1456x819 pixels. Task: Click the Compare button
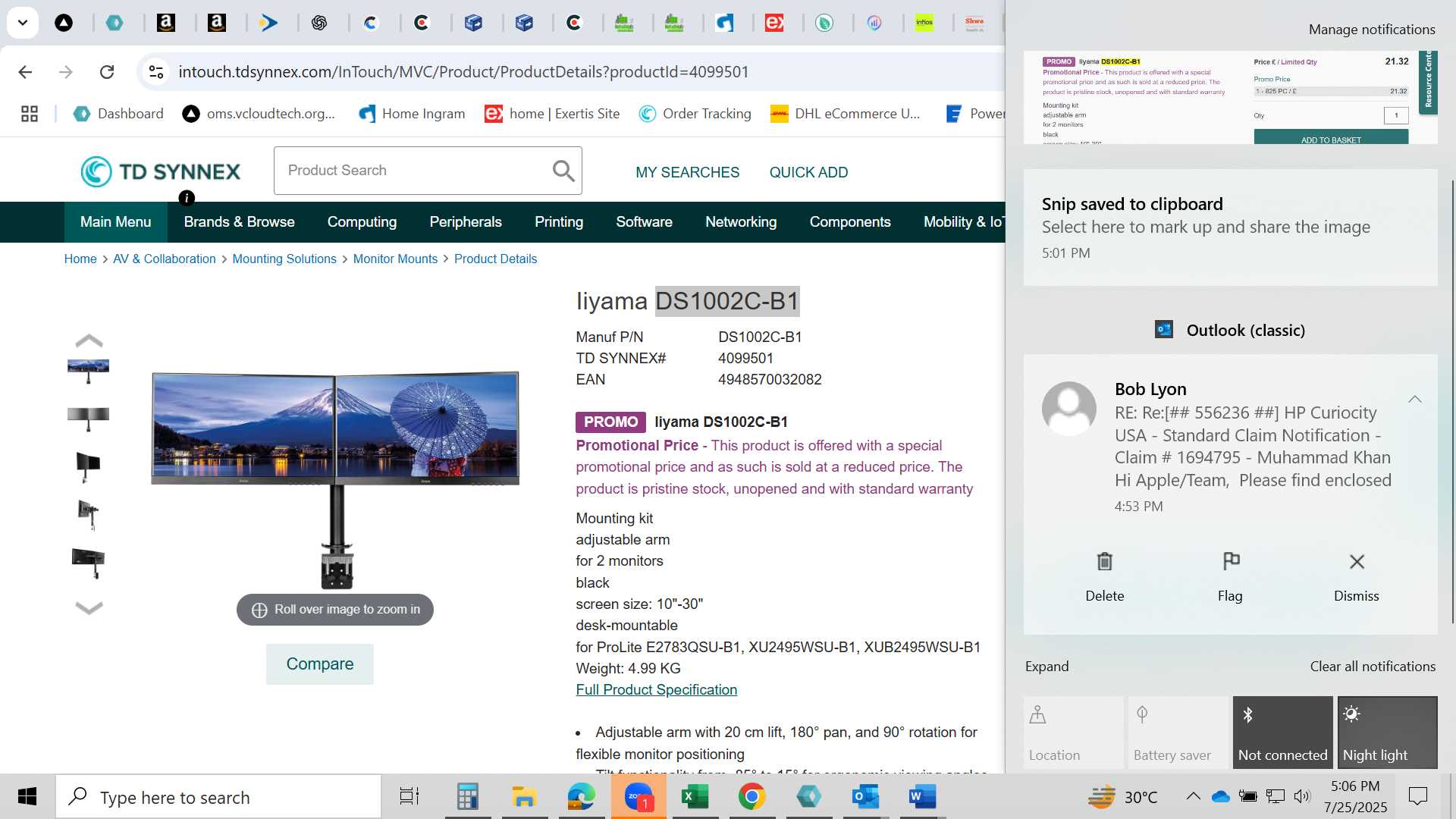click(319, 664)
